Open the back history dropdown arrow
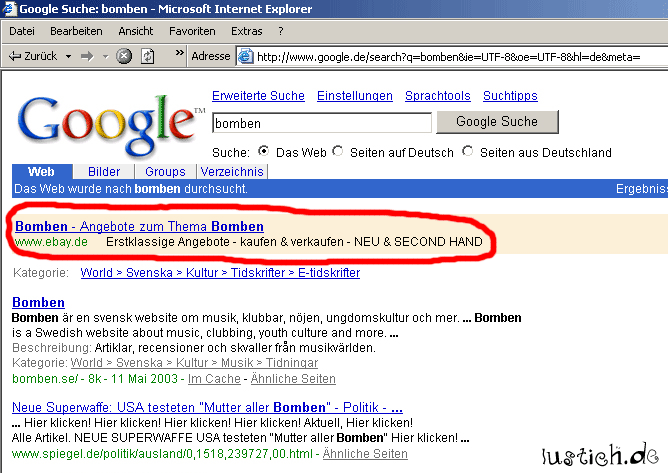Viewport: 668px width, 473px height. [x=68, y=56]
